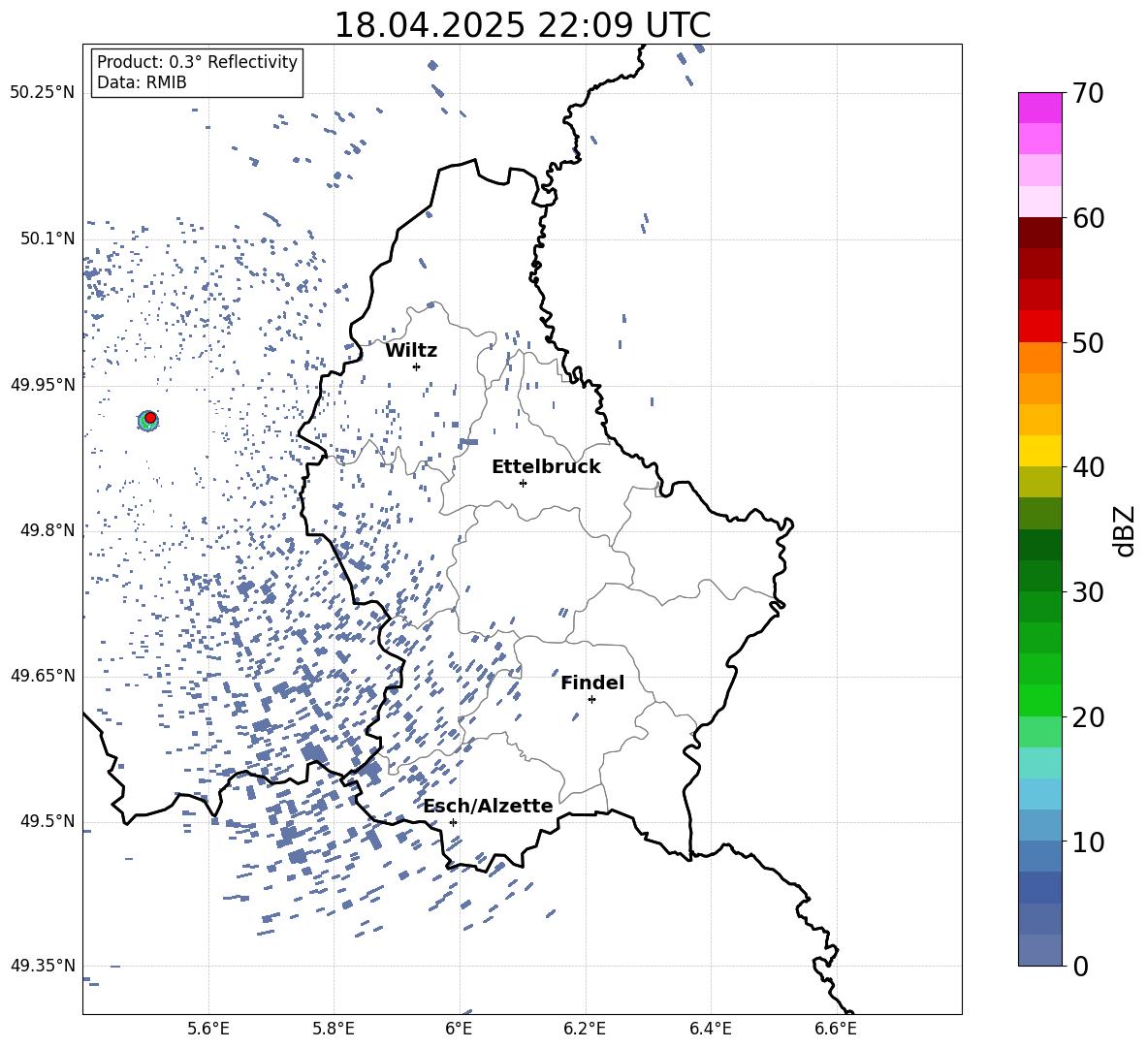The height and width of the screenshot is (1048, 1148).
Task: Click the colorbar tick value 20
Action: point(1088,716)
